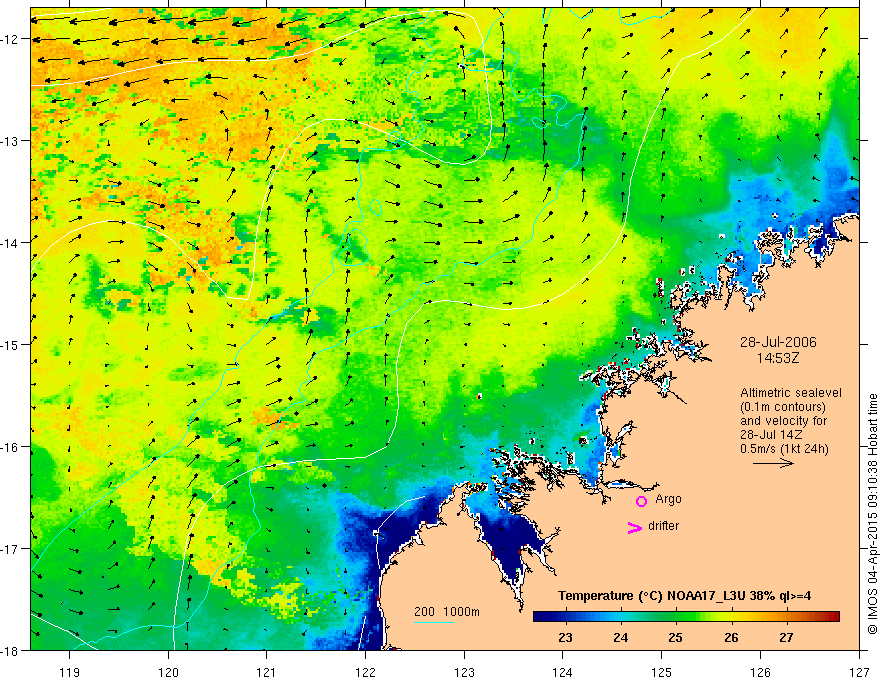Viewport: 880px width, 680px height.
Task: Click the colorbar label '26'
Action: (731, 637)
